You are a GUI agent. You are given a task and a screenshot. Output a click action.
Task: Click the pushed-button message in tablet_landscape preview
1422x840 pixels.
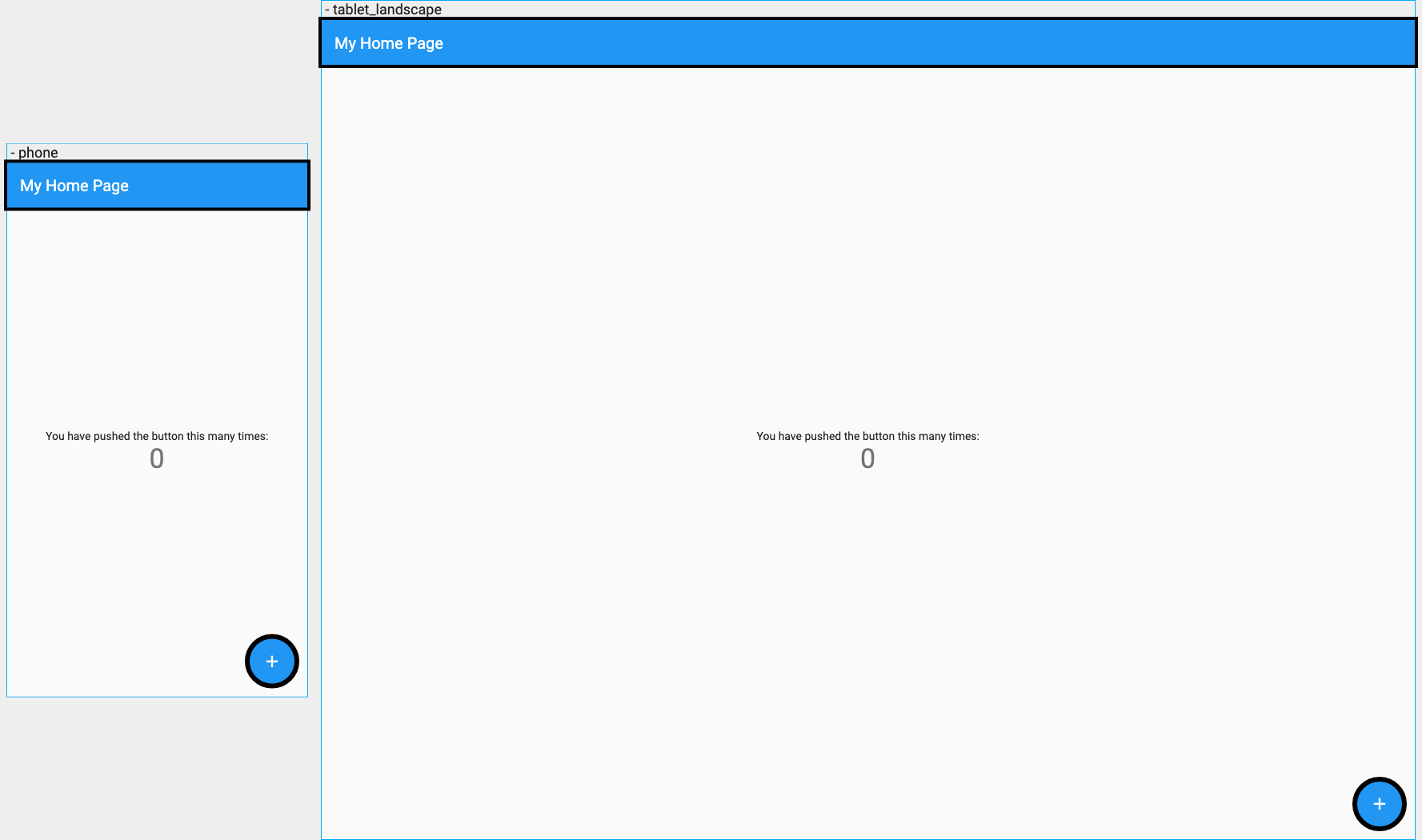pyautogui.click(x=867, y=436)
